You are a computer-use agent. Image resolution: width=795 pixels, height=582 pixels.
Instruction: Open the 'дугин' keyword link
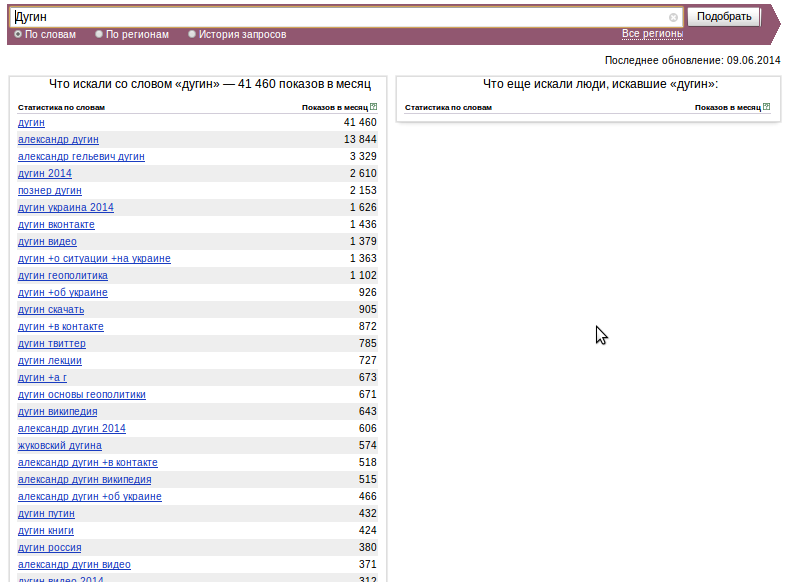pyautogui.click(x=31, y=123)
